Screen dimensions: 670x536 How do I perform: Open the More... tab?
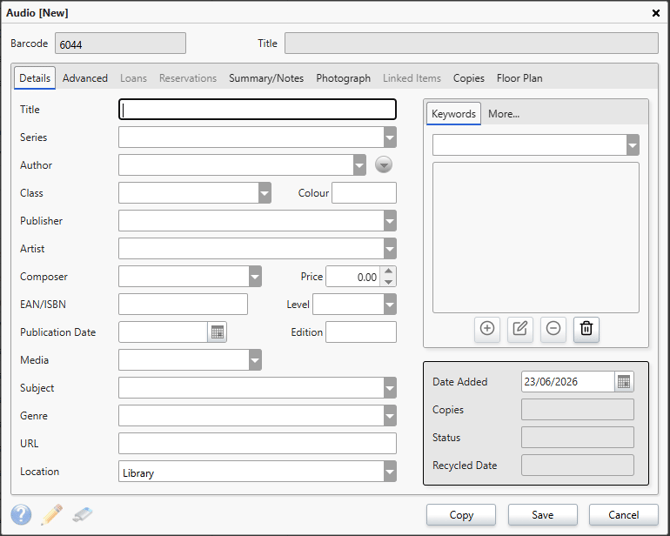click(503, 114)
